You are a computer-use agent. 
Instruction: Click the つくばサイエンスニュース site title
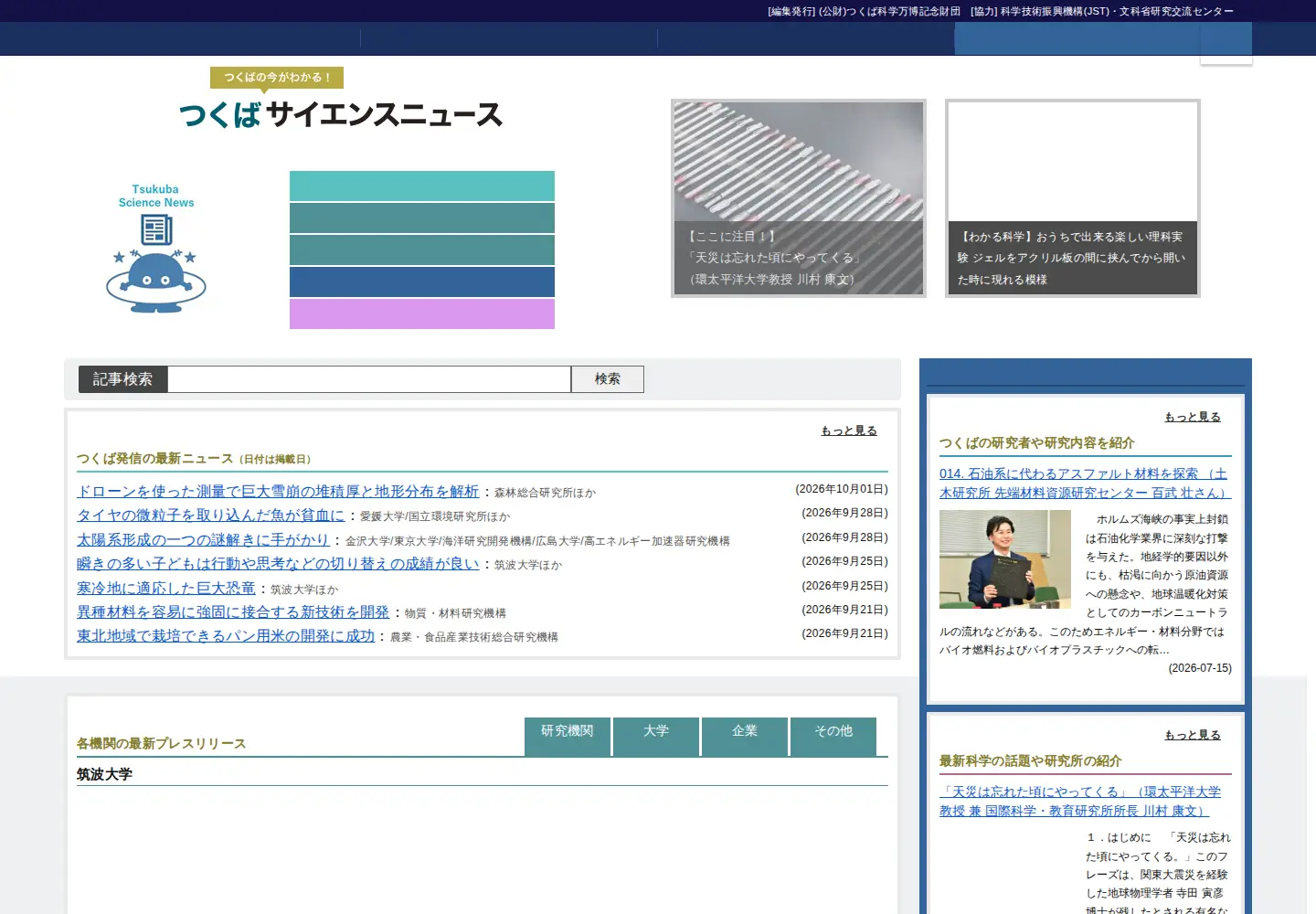click(x=341, y=114)
